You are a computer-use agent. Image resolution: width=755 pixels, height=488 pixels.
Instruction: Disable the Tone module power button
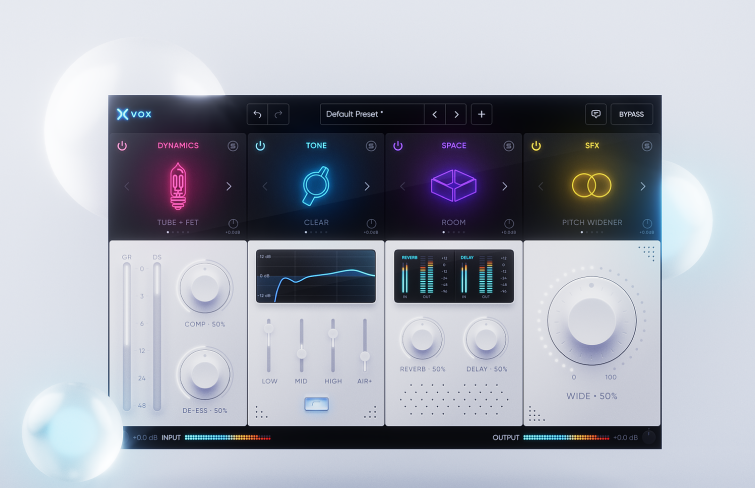[x=260, y=146]
